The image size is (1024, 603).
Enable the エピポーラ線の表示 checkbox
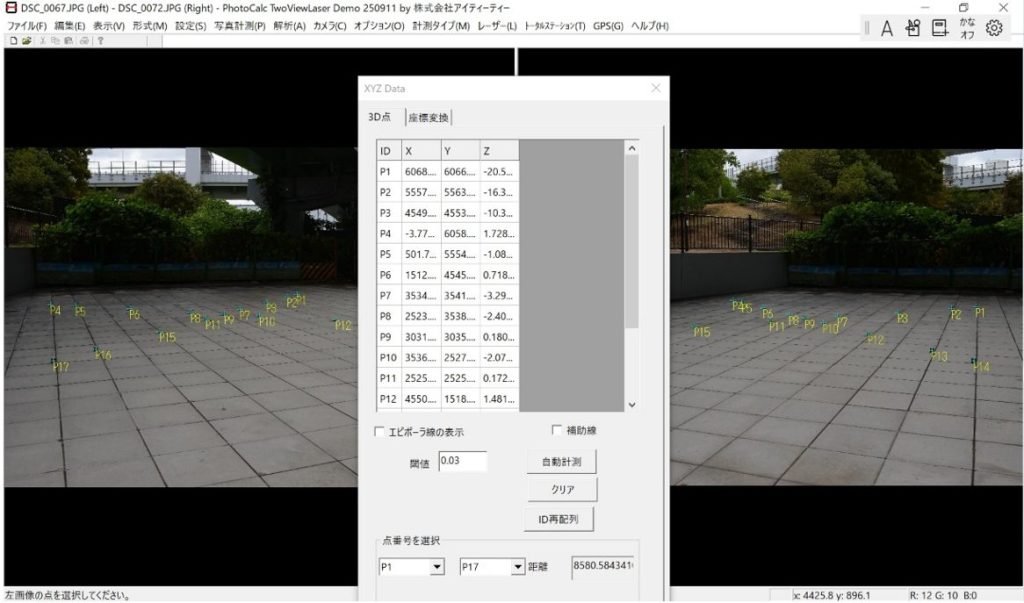379,432
